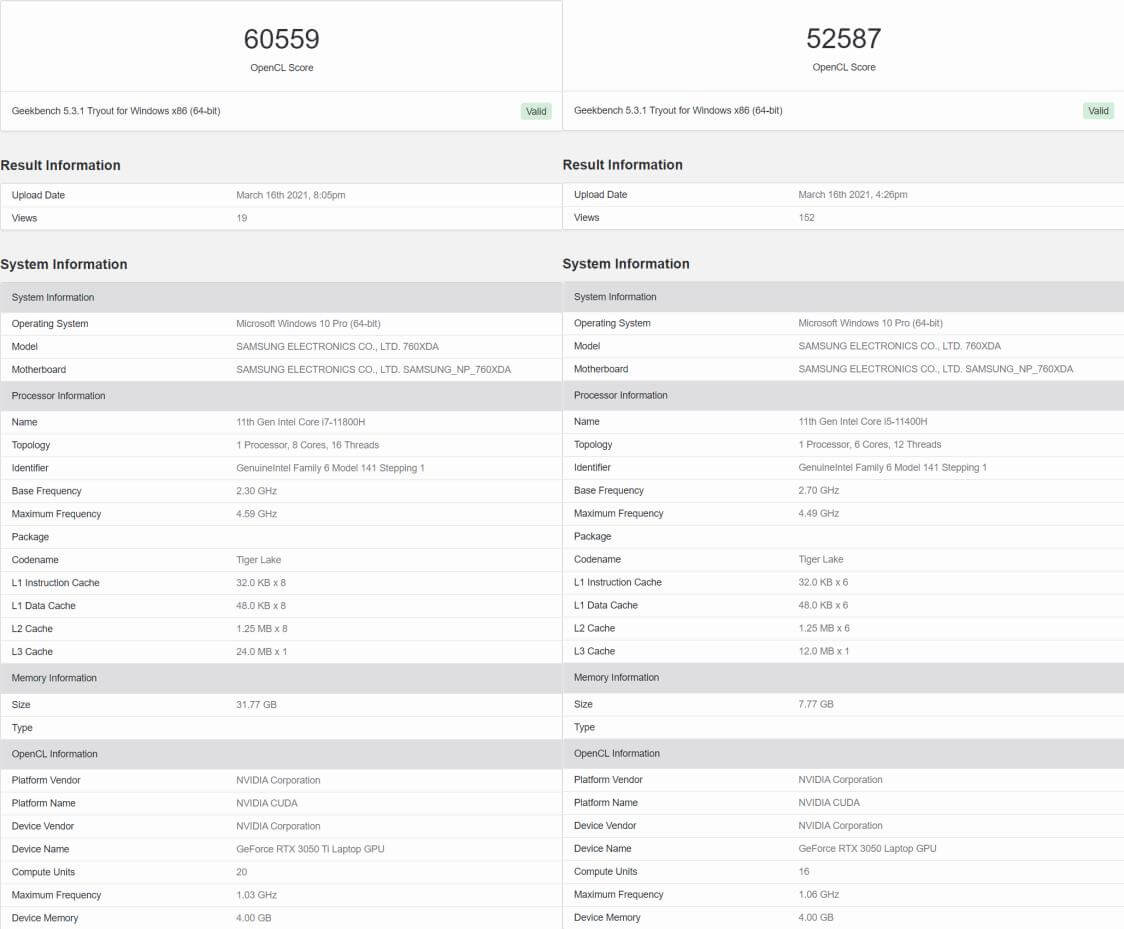Click the GeForce RTX 3050 Ti Laptop GPU text
Screen dimensions: 1124x929
310,849
